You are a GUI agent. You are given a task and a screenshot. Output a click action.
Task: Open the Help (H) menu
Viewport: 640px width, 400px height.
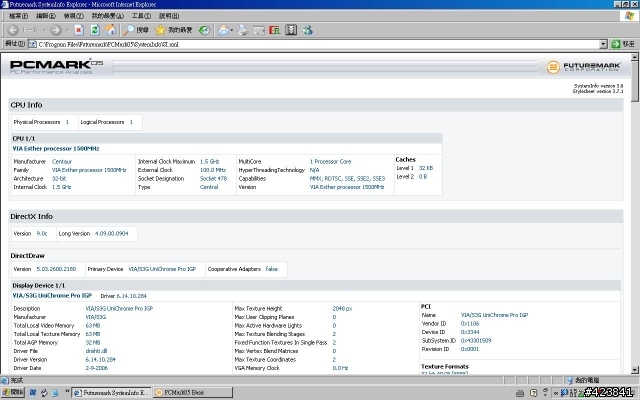click(169, 16)
